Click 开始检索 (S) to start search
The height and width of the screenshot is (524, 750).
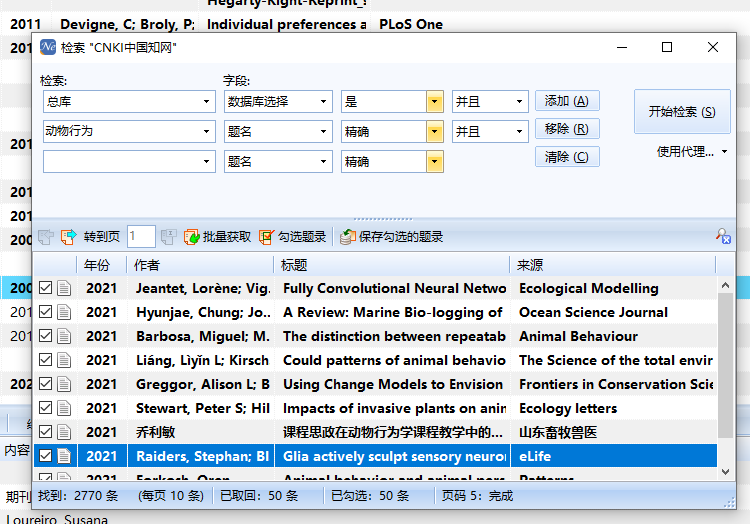(x=682, y=111)
